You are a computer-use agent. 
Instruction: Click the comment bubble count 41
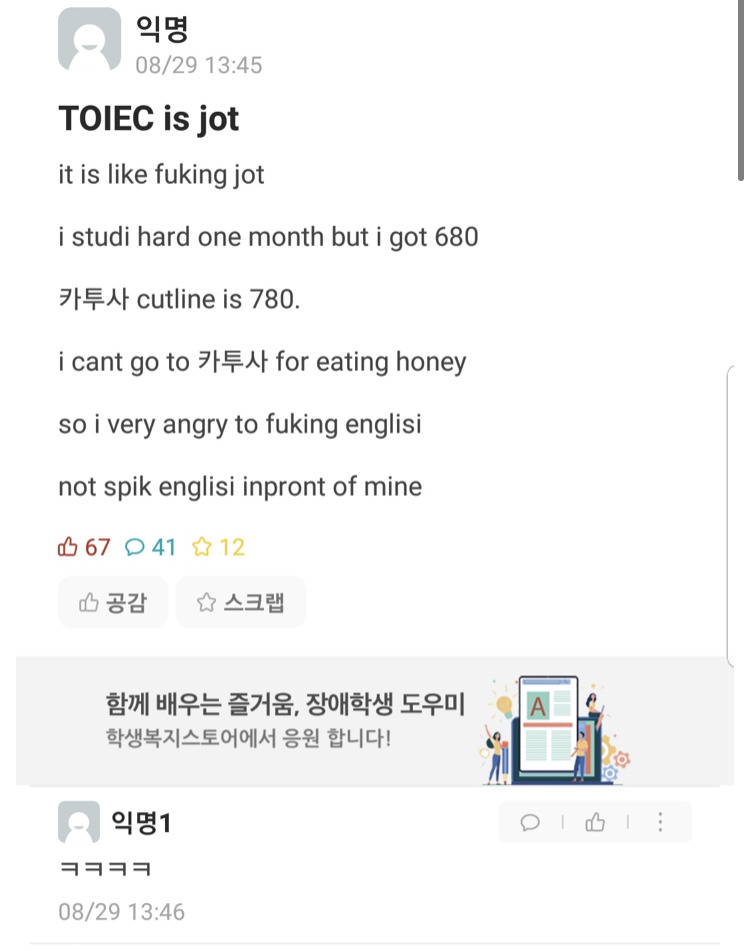[150, 547]
